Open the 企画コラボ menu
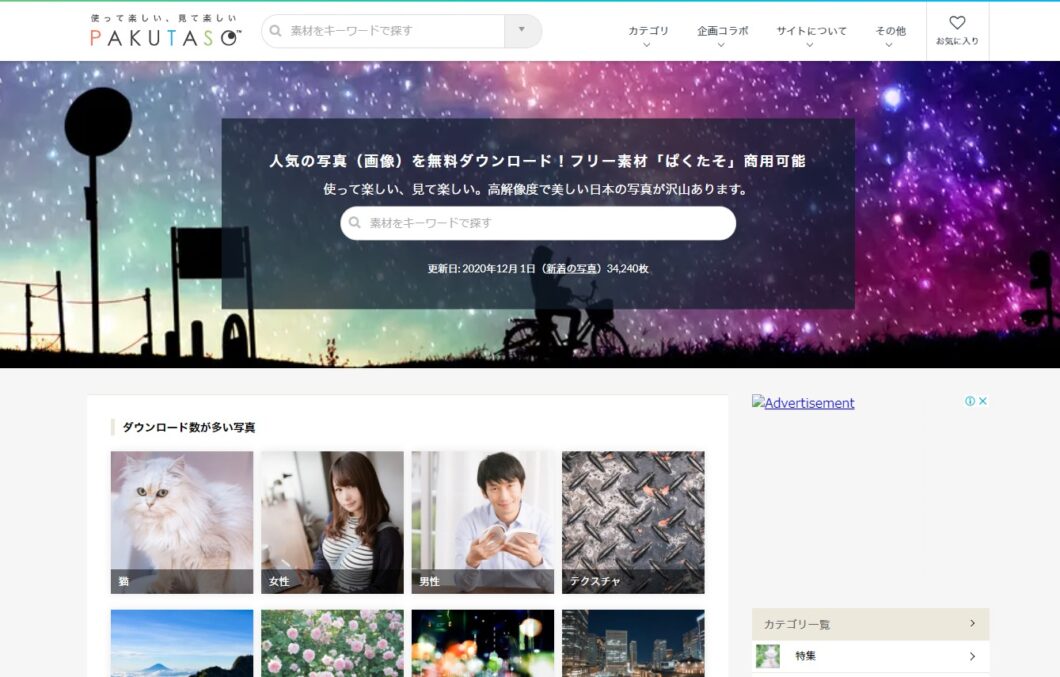1060x677 pixels. click(x=722, y=31)
